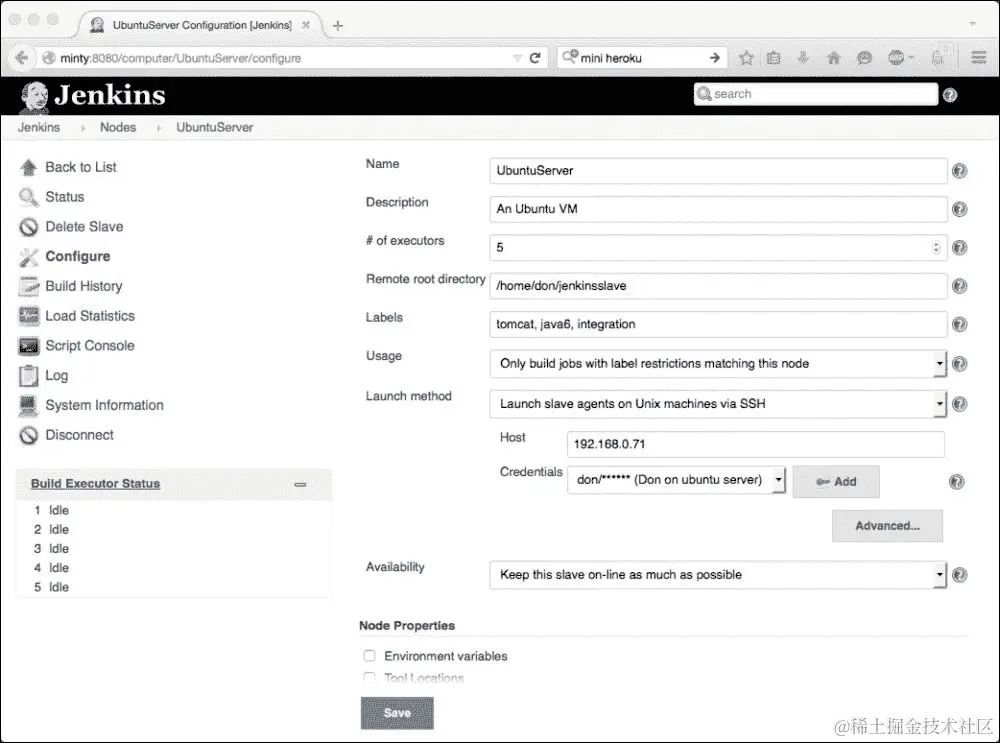Collapse the Build Executor Status panel
Screen dimensions: 1000x743
tap(300, 485)
